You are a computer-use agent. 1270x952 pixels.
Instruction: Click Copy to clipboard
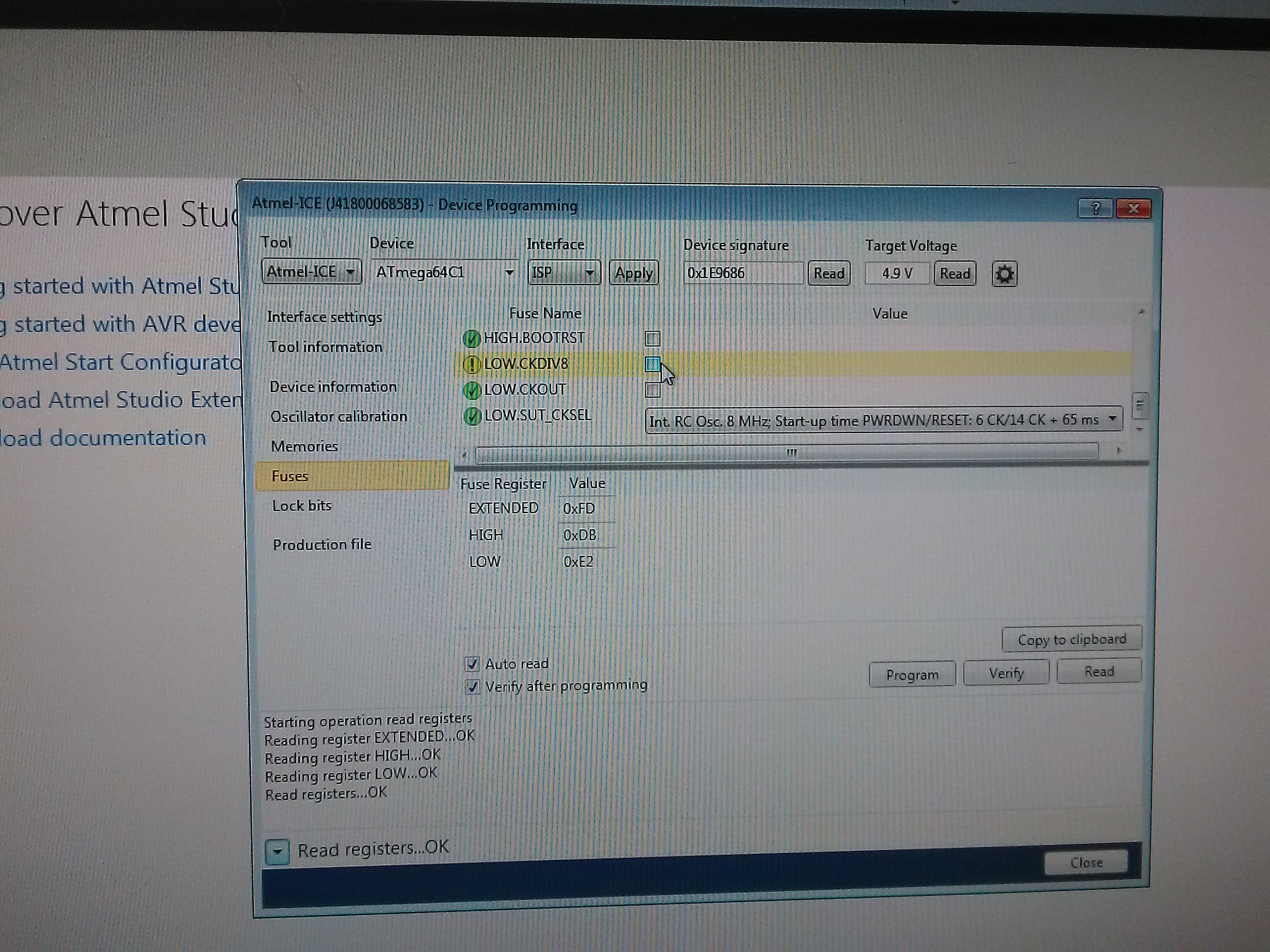[1072, 639]
